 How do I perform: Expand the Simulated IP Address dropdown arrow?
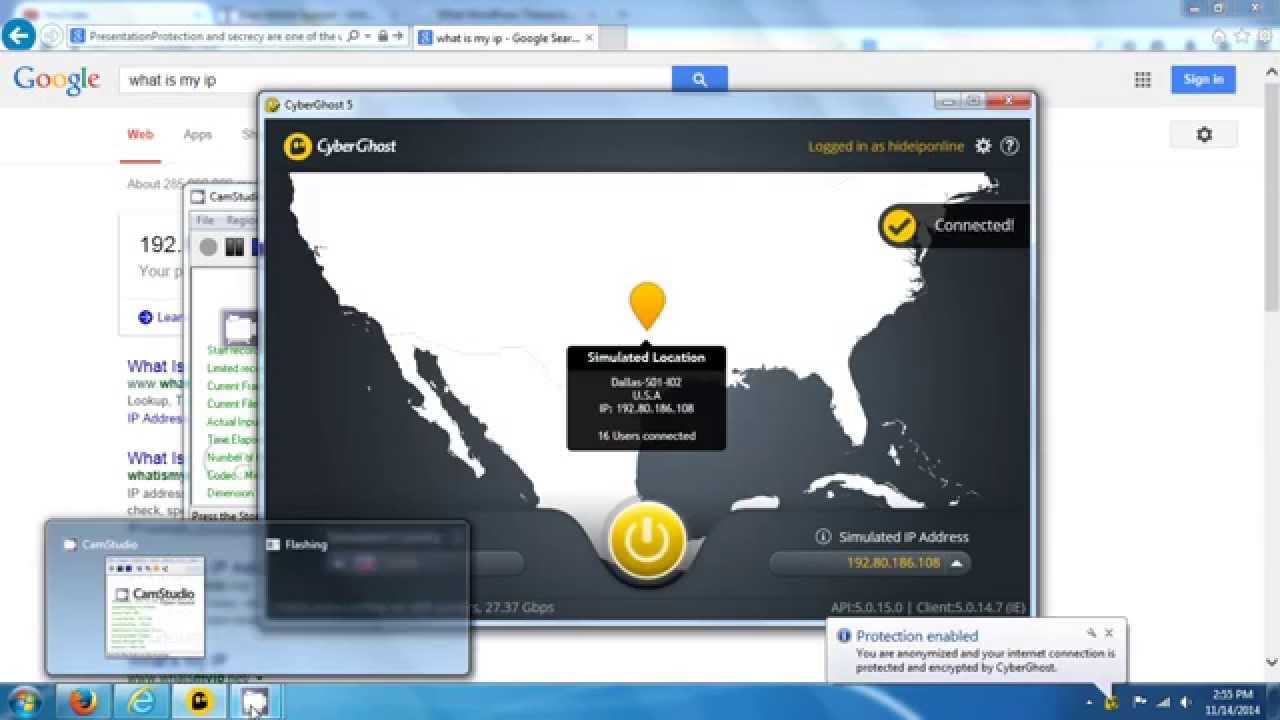[x=957, y=563]
